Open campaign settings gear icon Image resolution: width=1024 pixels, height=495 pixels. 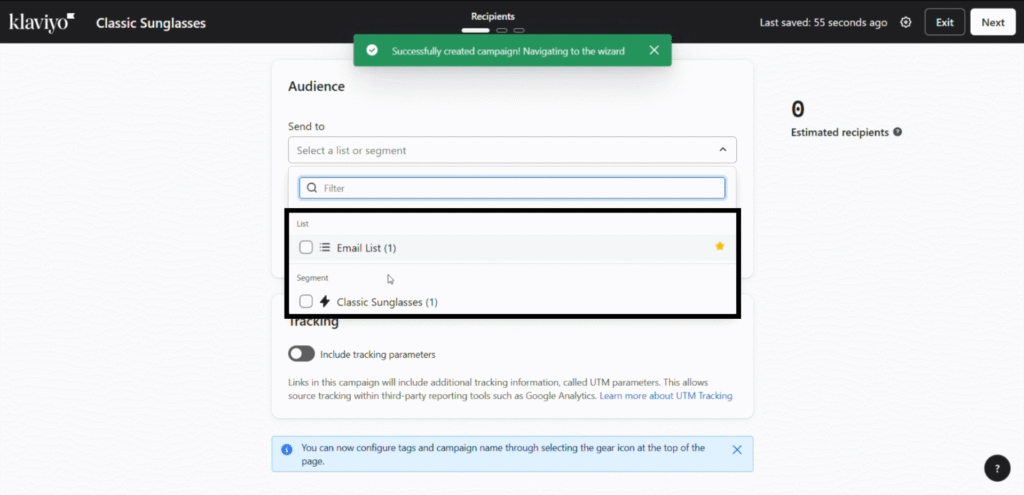coord(906,22)
